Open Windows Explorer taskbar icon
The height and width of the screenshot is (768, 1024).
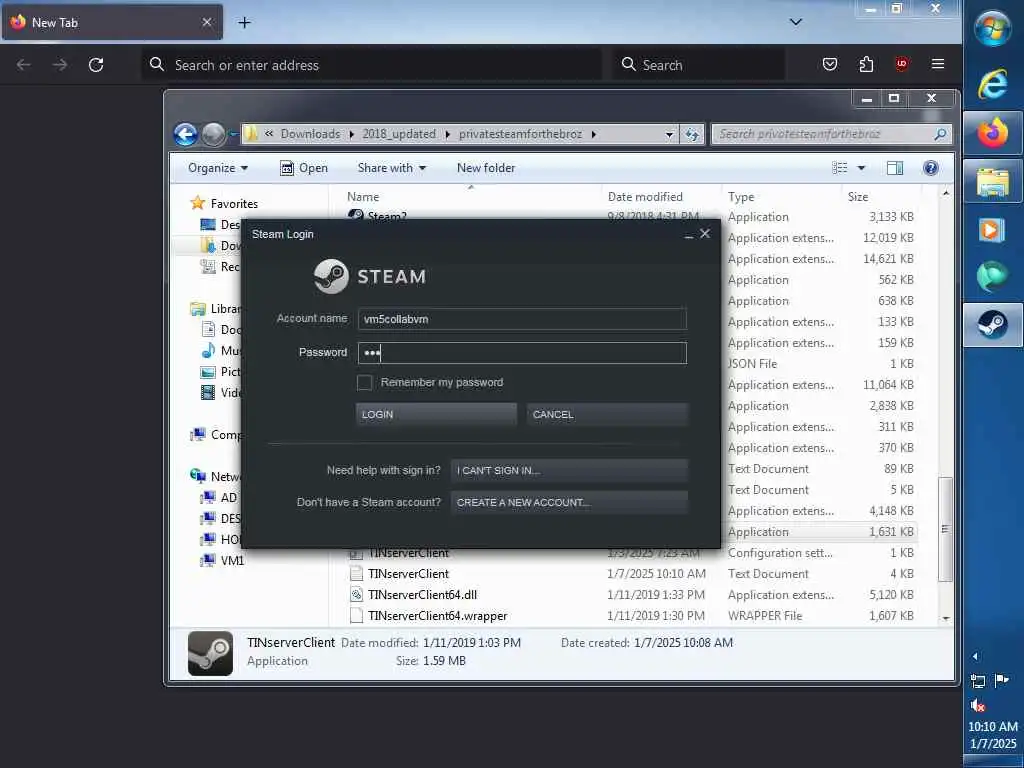pos(993,182)
